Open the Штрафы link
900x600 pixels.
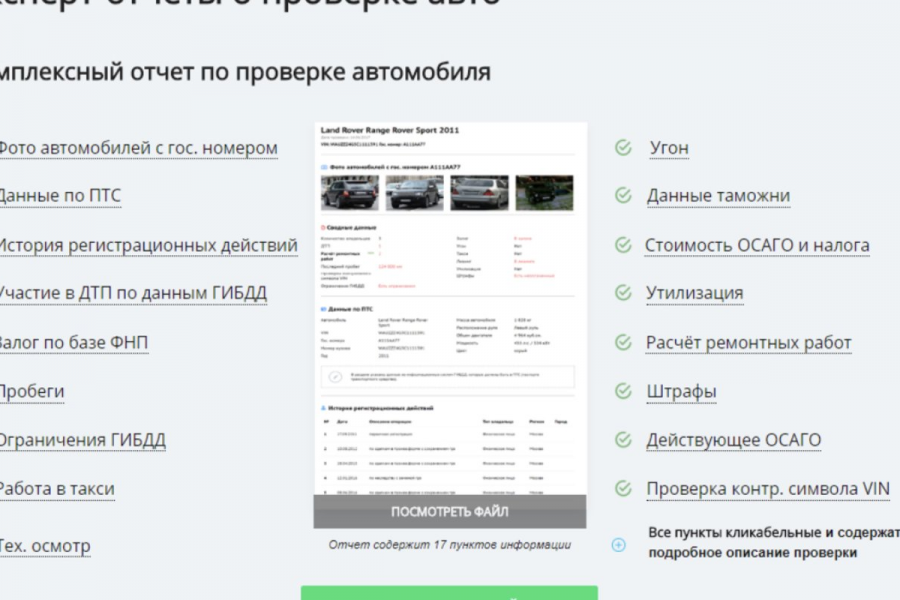[x=681, y=392]
